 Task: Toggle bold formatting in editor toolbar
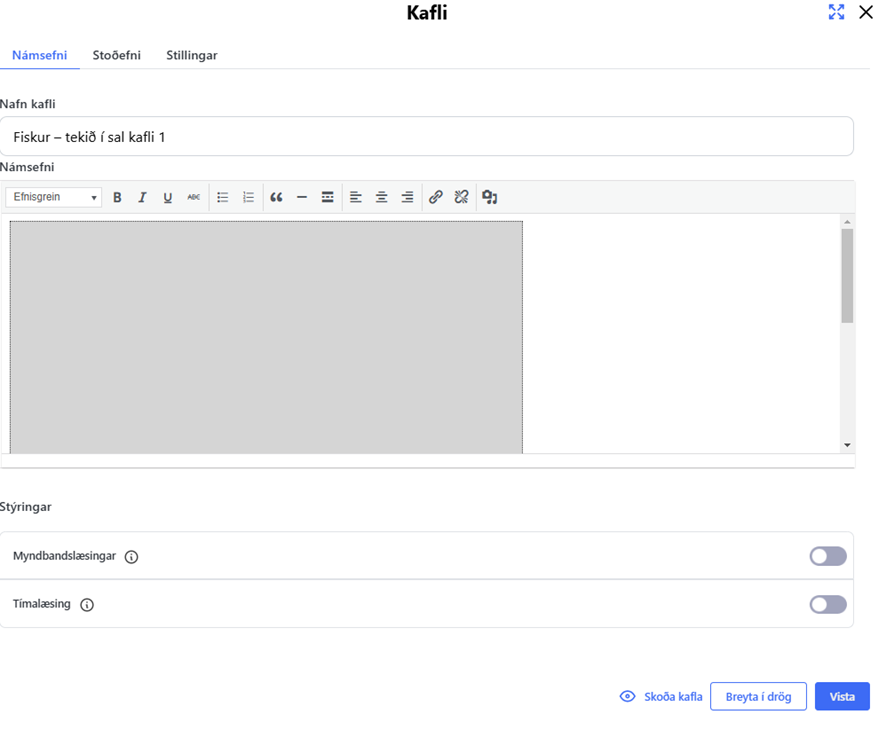point(117,198)
